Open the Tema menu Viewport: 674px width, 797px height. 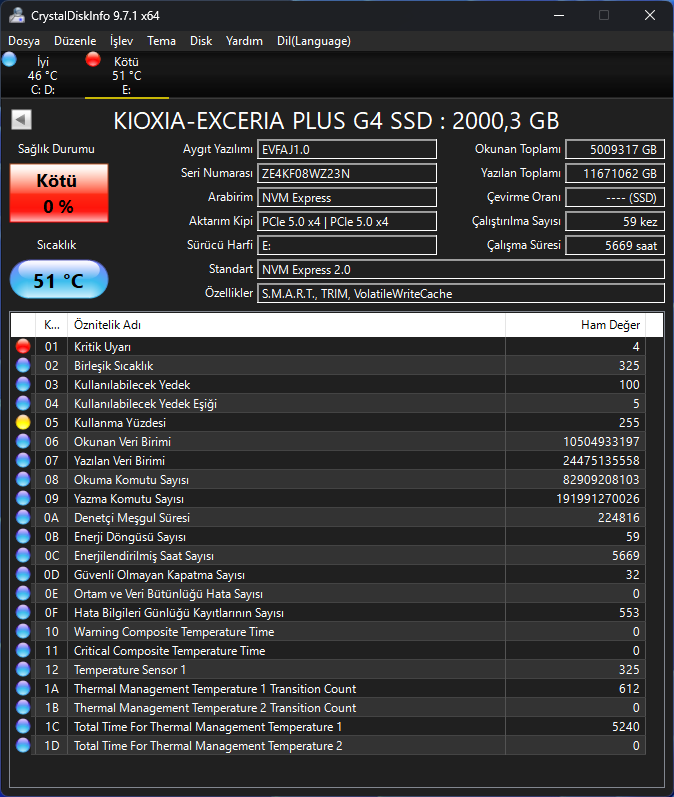162,41
